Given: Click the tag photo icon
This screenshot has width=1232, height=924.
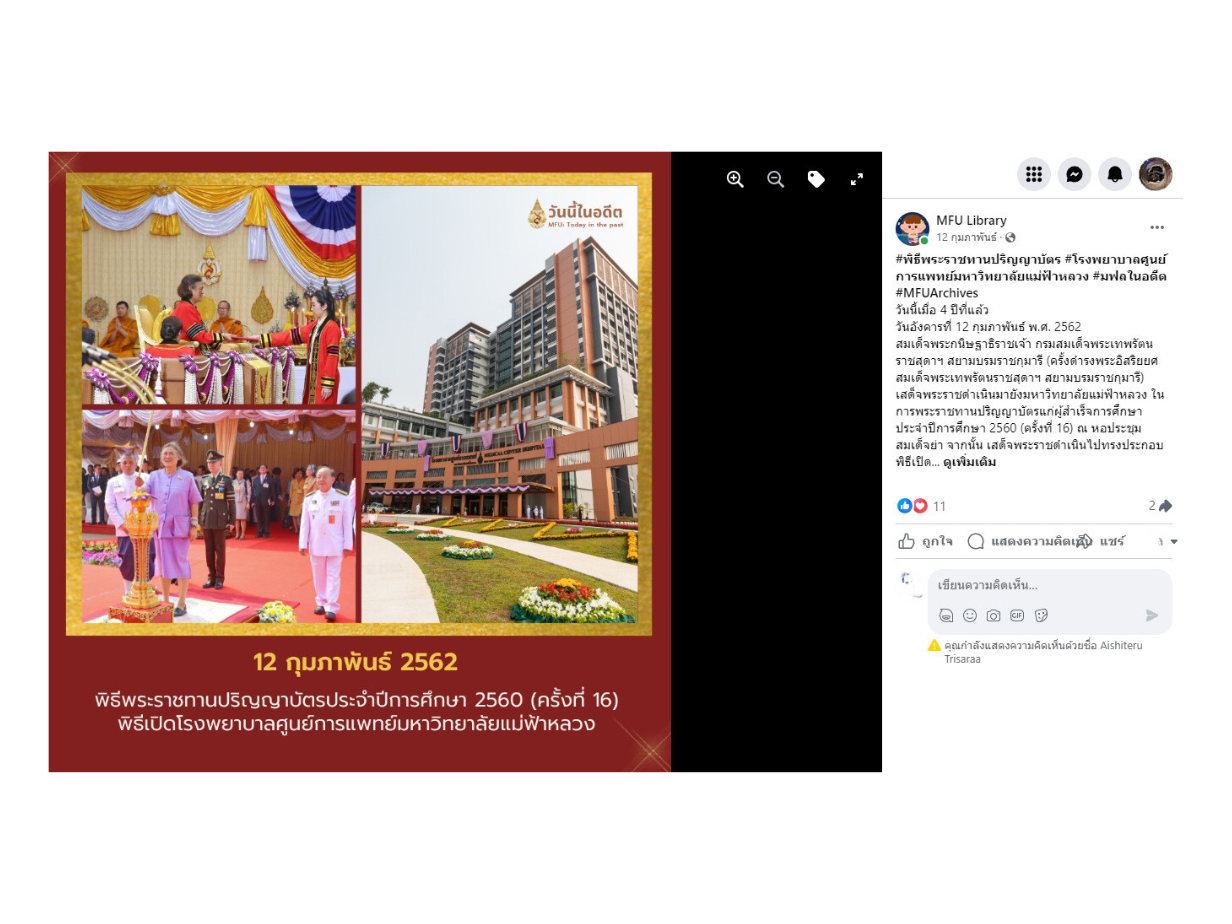Looking at the screenshot, I should coord(816,179).
